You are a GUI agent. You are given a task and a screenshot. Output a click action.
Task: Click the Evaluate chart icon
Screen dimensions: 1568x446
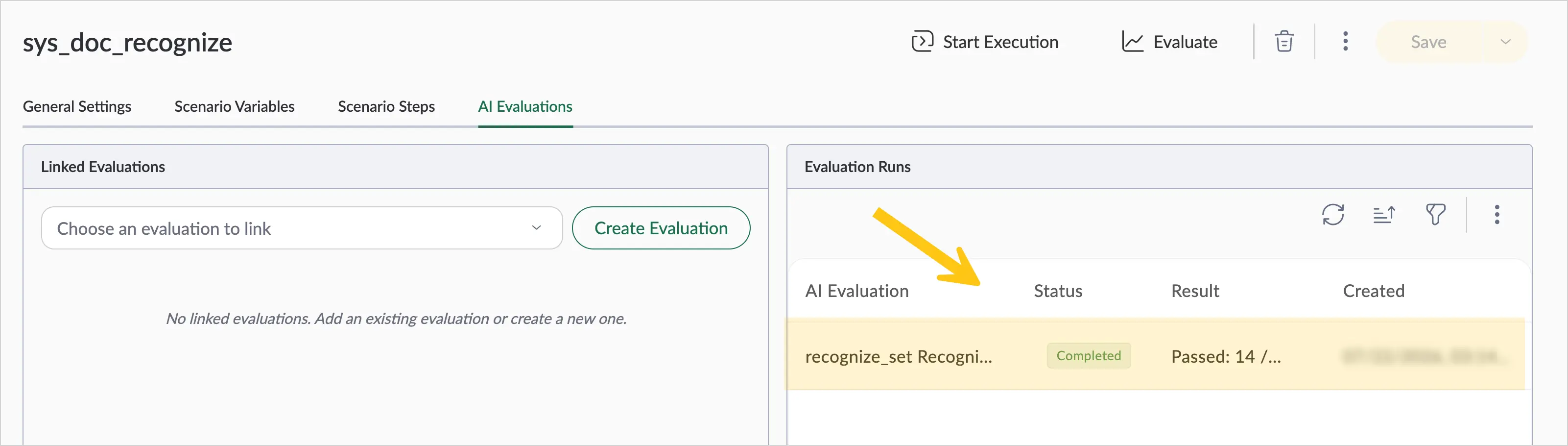click(1133, 42)
